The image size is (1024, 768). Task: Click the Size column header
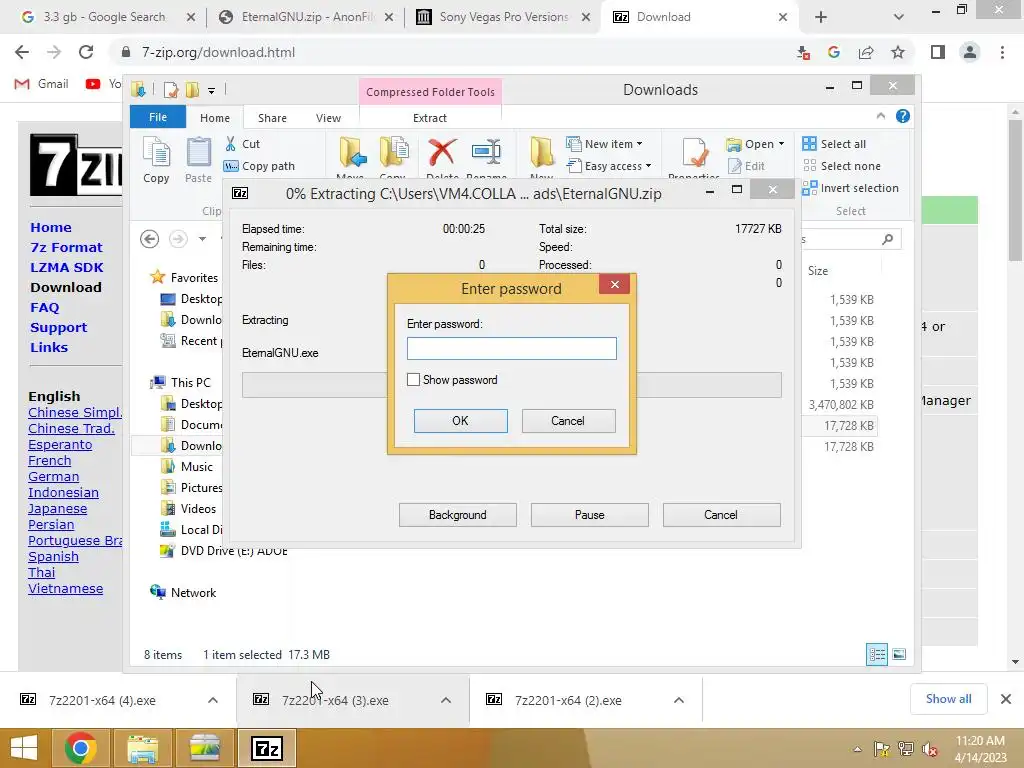(818, 270)
